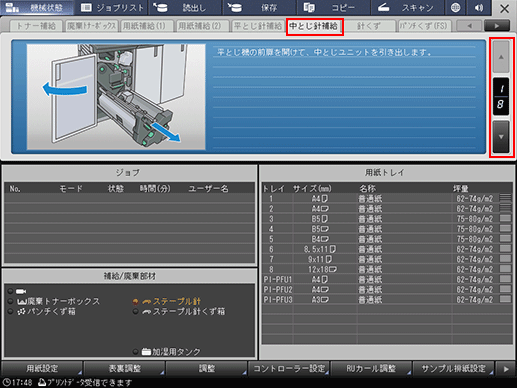Select 廃棄トナーボックス indicator in supplies panel

54,301
